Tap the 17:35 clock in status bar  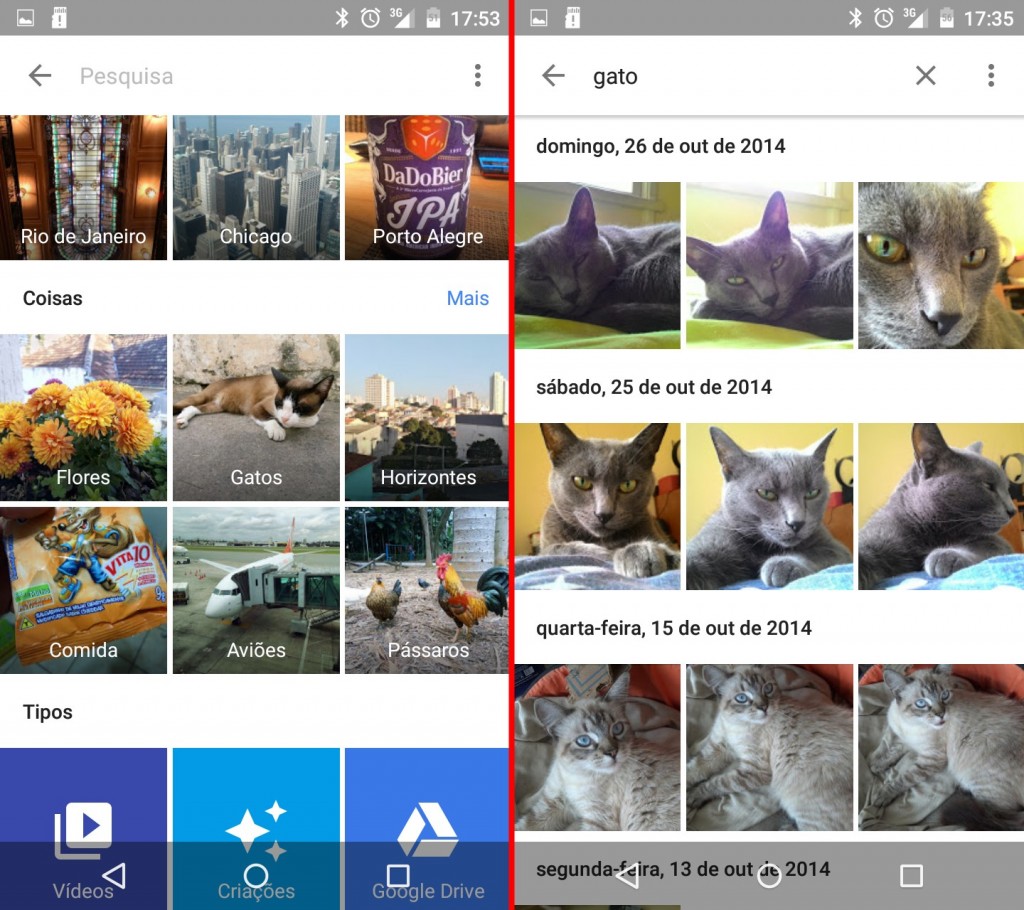click(x=989, y=18)
